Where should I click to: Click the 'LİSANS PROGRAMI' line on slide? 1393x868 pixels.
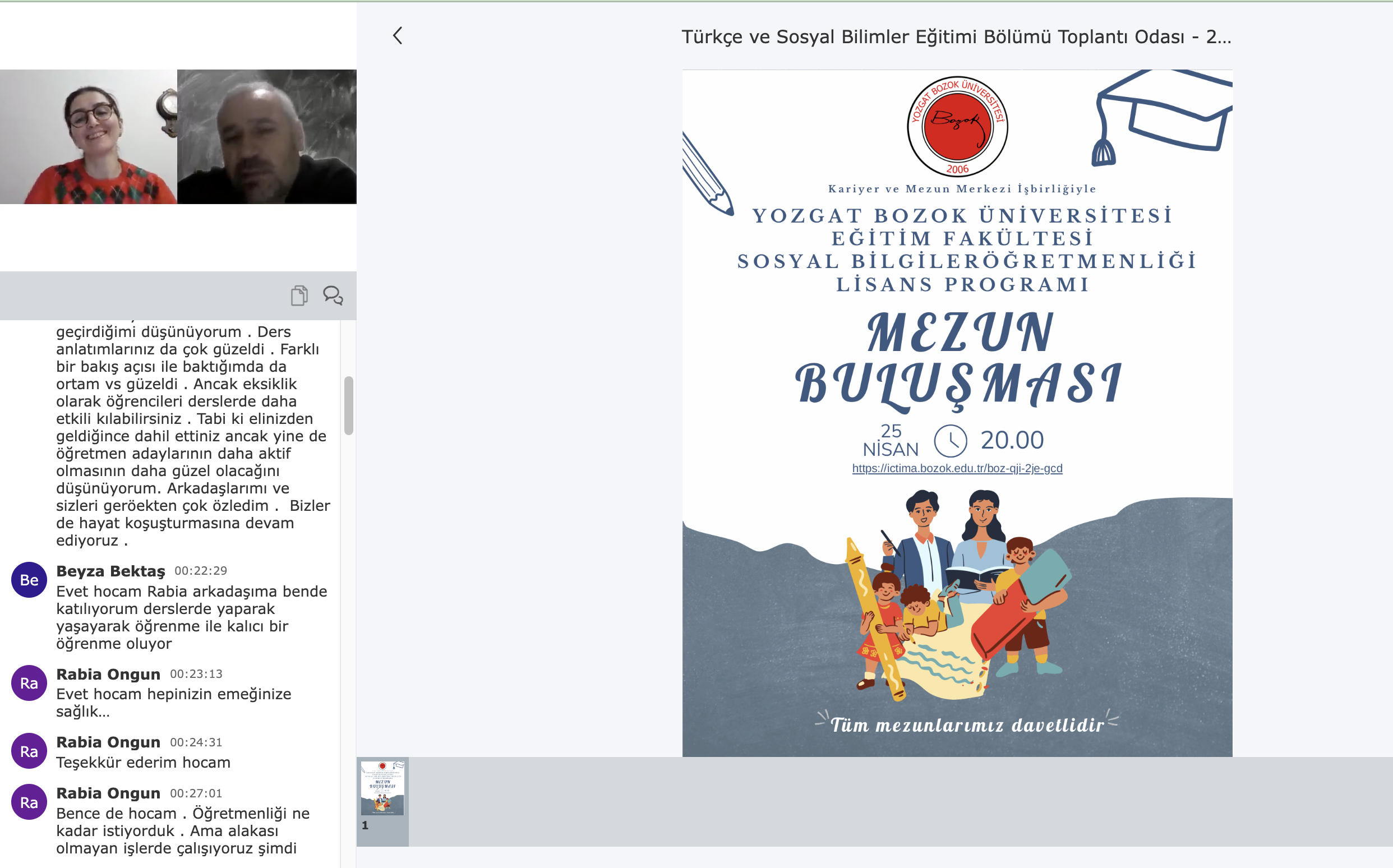click(x=962, y=285)
